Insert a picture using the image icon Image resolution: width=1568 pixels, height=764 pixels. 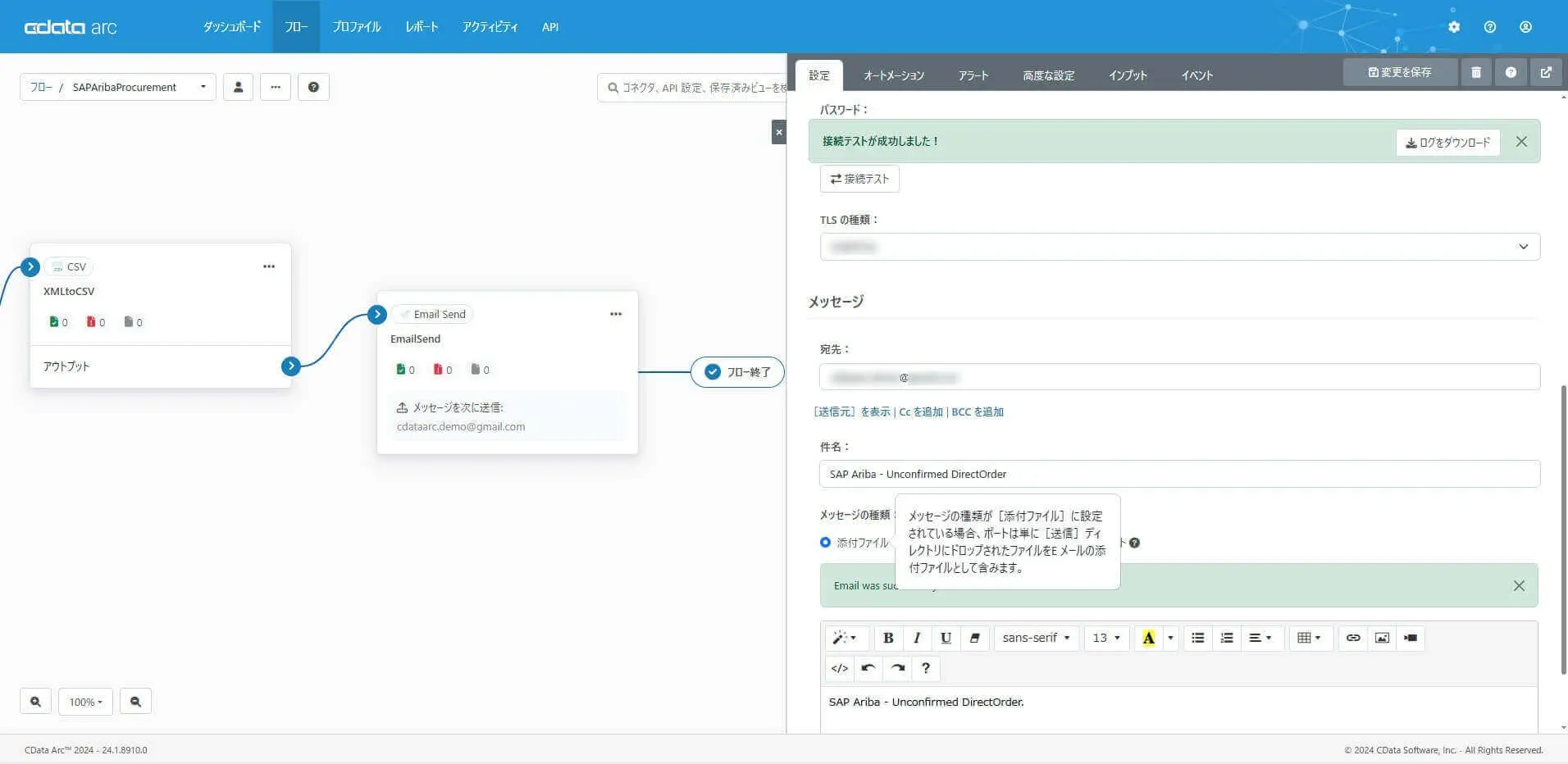point(1382,638)
